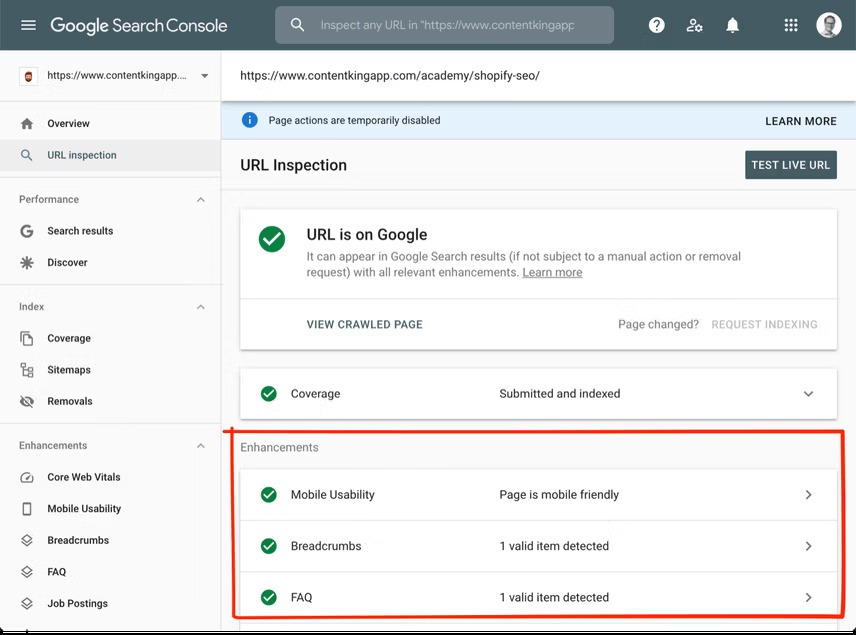Open the Google apps grid icon
Viewport: 856px width, 635px height.
(x=790, y=25)
